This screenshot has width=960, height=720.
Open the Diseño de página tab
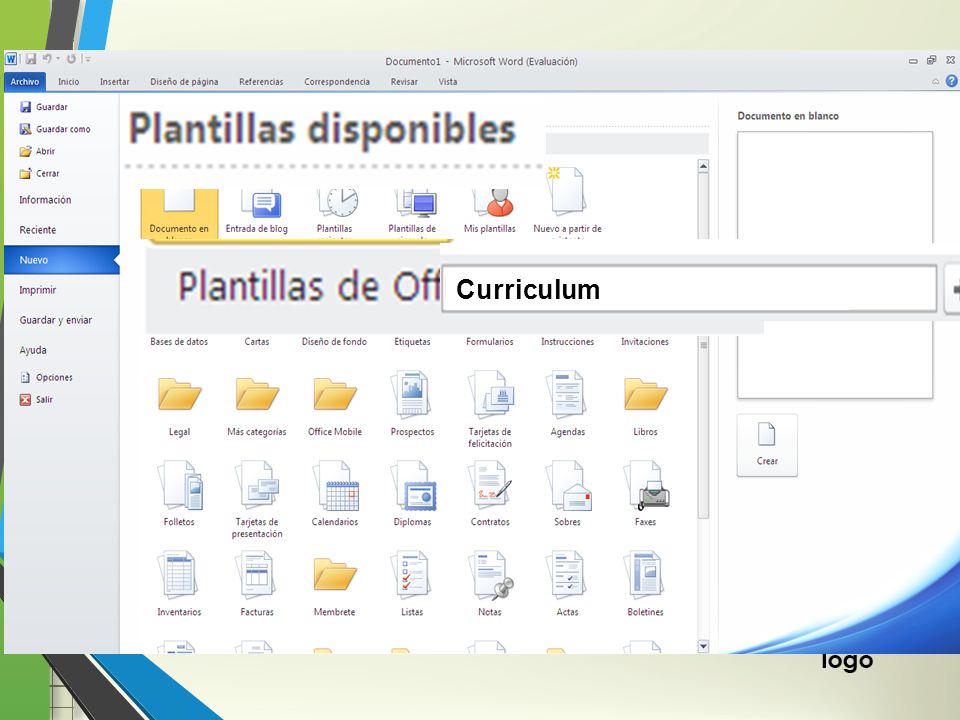(x=184, y=81)
